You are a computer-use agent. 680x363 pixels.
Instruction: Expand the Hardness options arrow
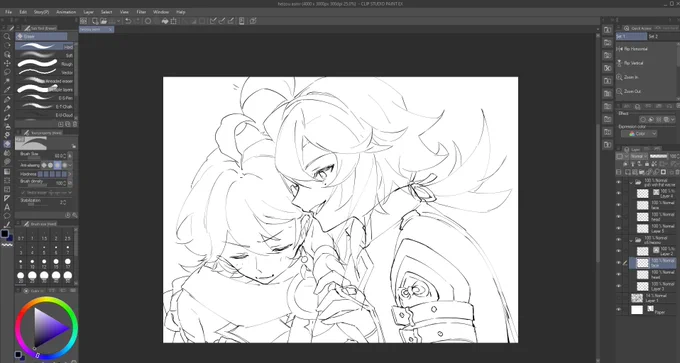(71, 174)
